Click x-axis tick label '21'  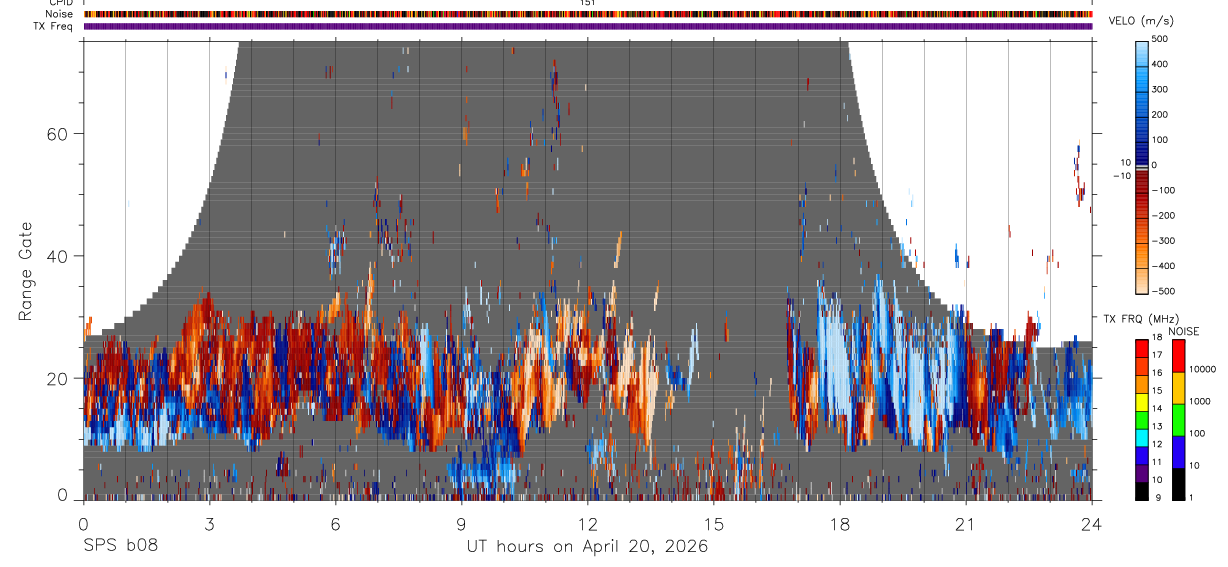click(965, 525)
